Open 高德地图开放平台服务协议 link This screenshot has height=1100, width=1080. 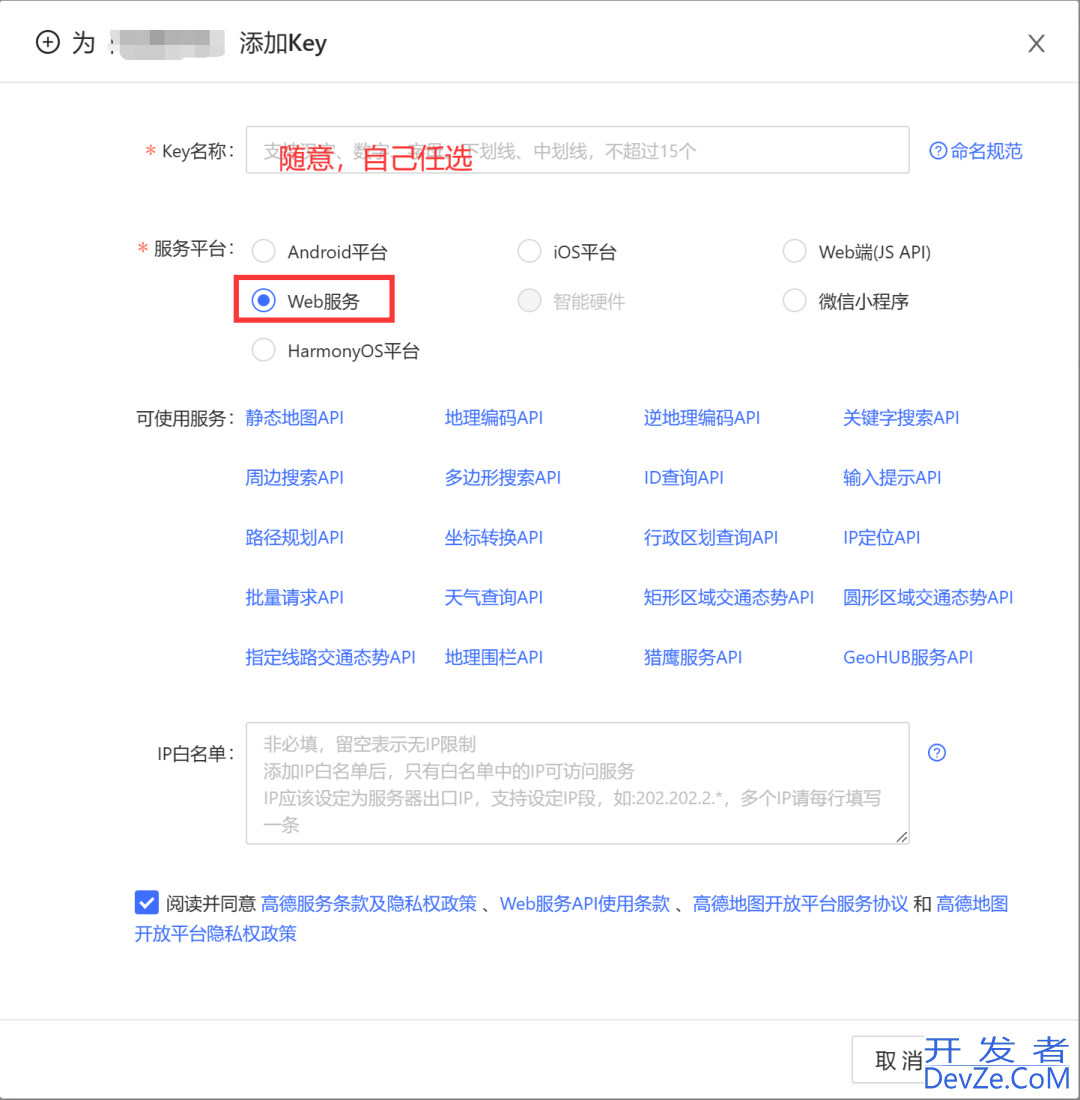(801, 904)
